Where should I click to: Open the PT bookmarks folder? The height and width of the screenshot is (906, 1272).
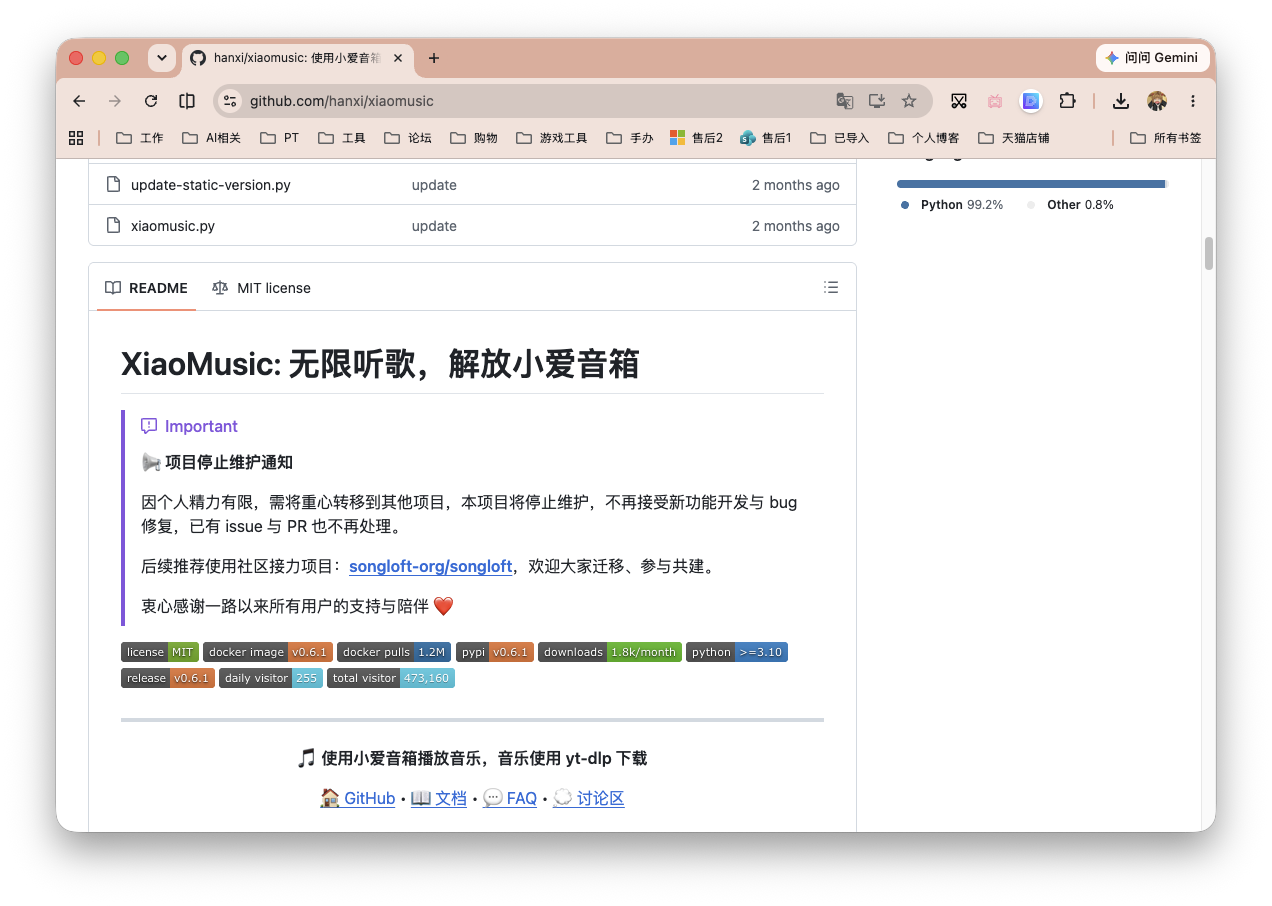280,138
